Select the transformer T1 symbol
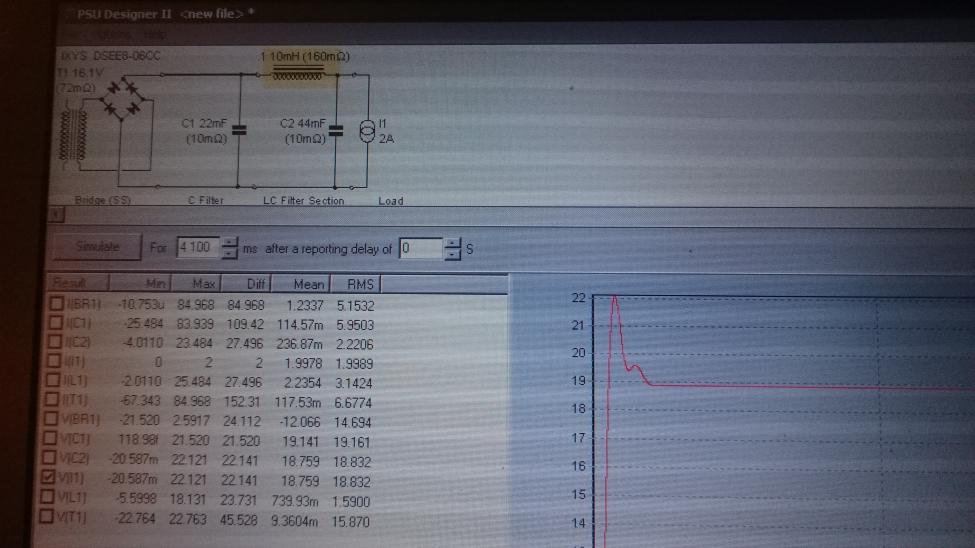Viewport: 975px width, 548px height. tap(73, 135)
